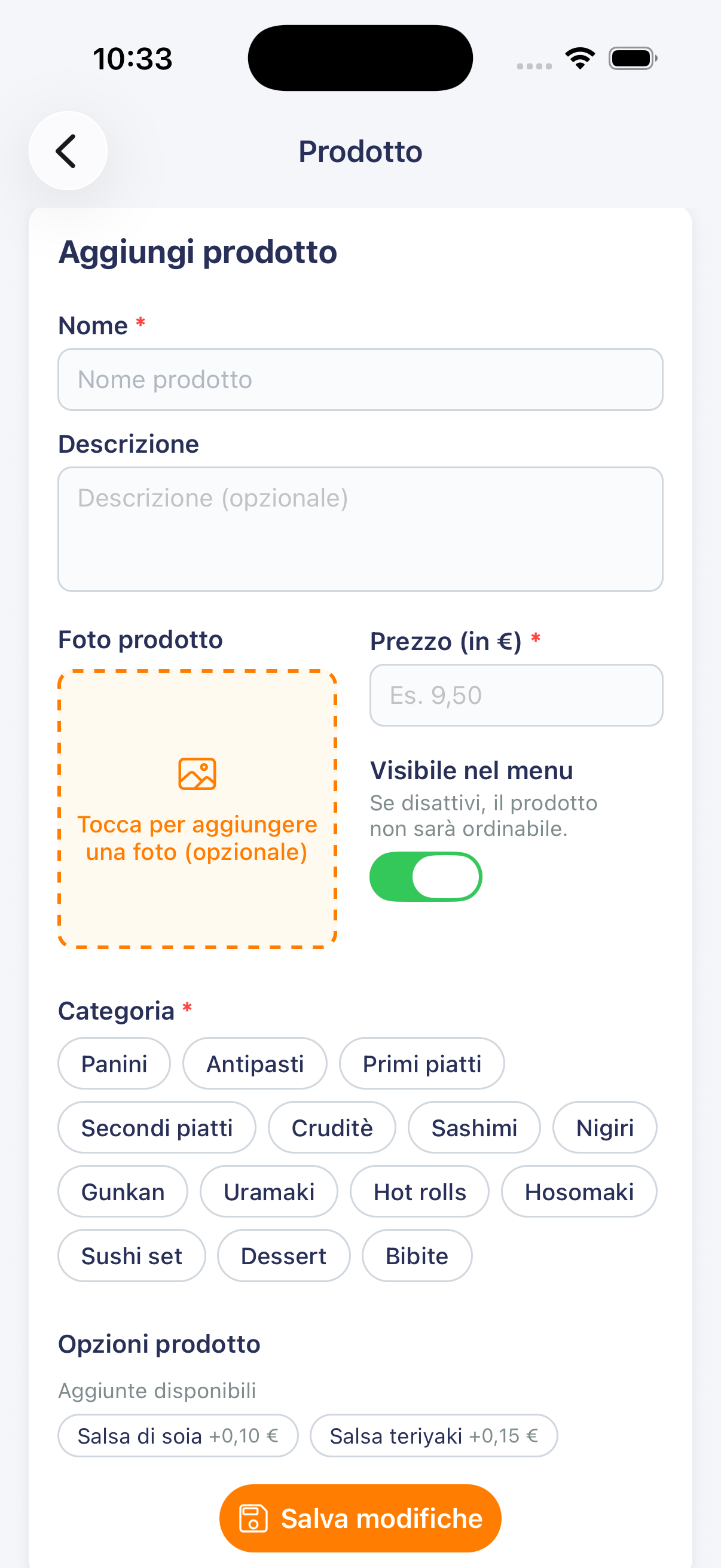This screenshot has height=1568, width=721.
Task: Choose the Sashimi category chip
Action: (x=474, y=1127)
